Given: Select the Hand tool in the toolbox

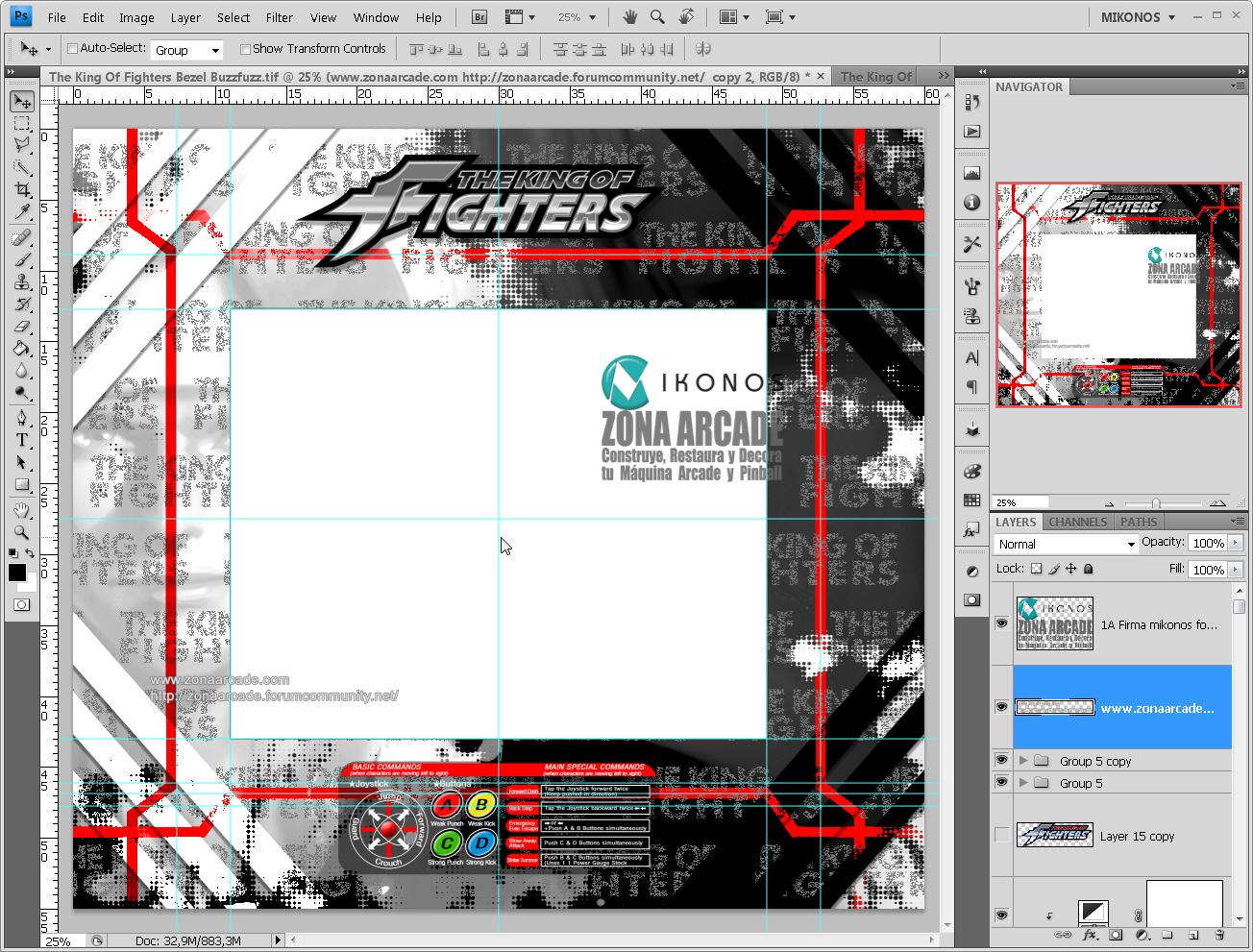Looking at the screenshot, I should [x=22, y=510].
